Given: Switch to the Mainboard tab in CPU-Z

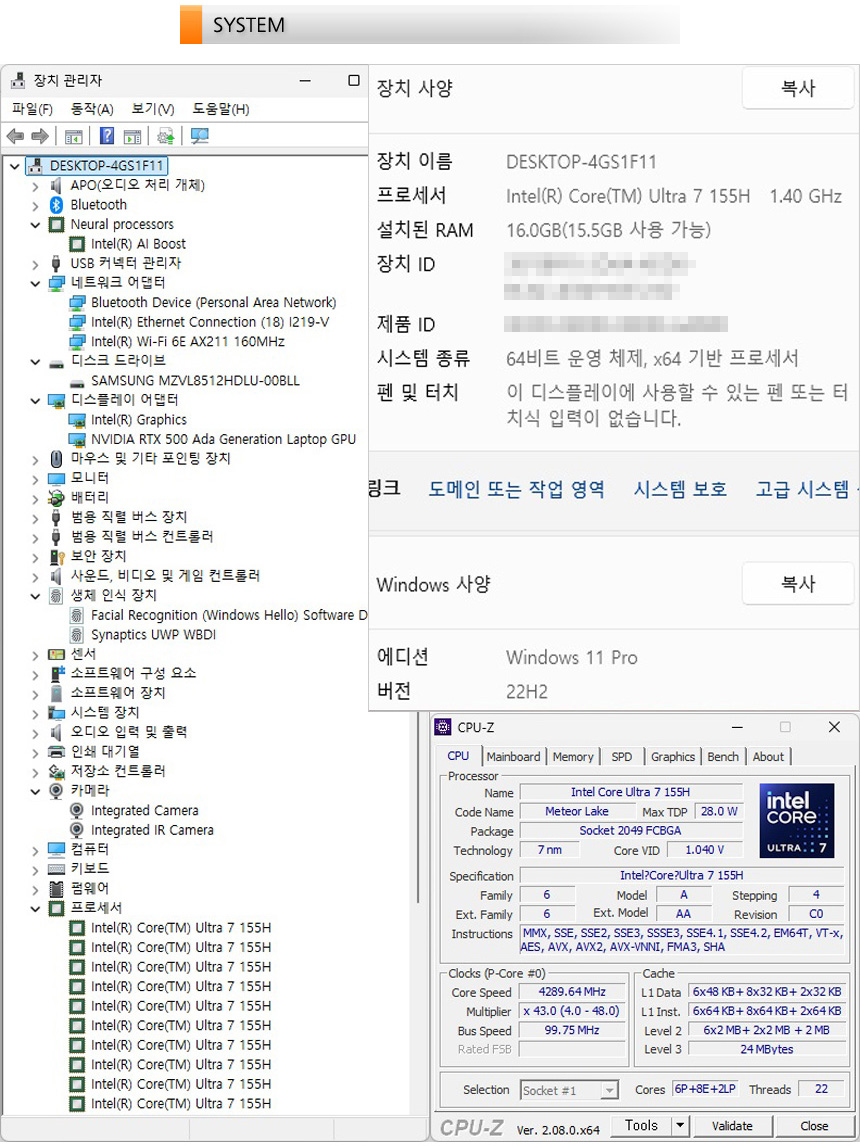Looking at the screenshot, I should pyautogui.click(x=513, y=756).
